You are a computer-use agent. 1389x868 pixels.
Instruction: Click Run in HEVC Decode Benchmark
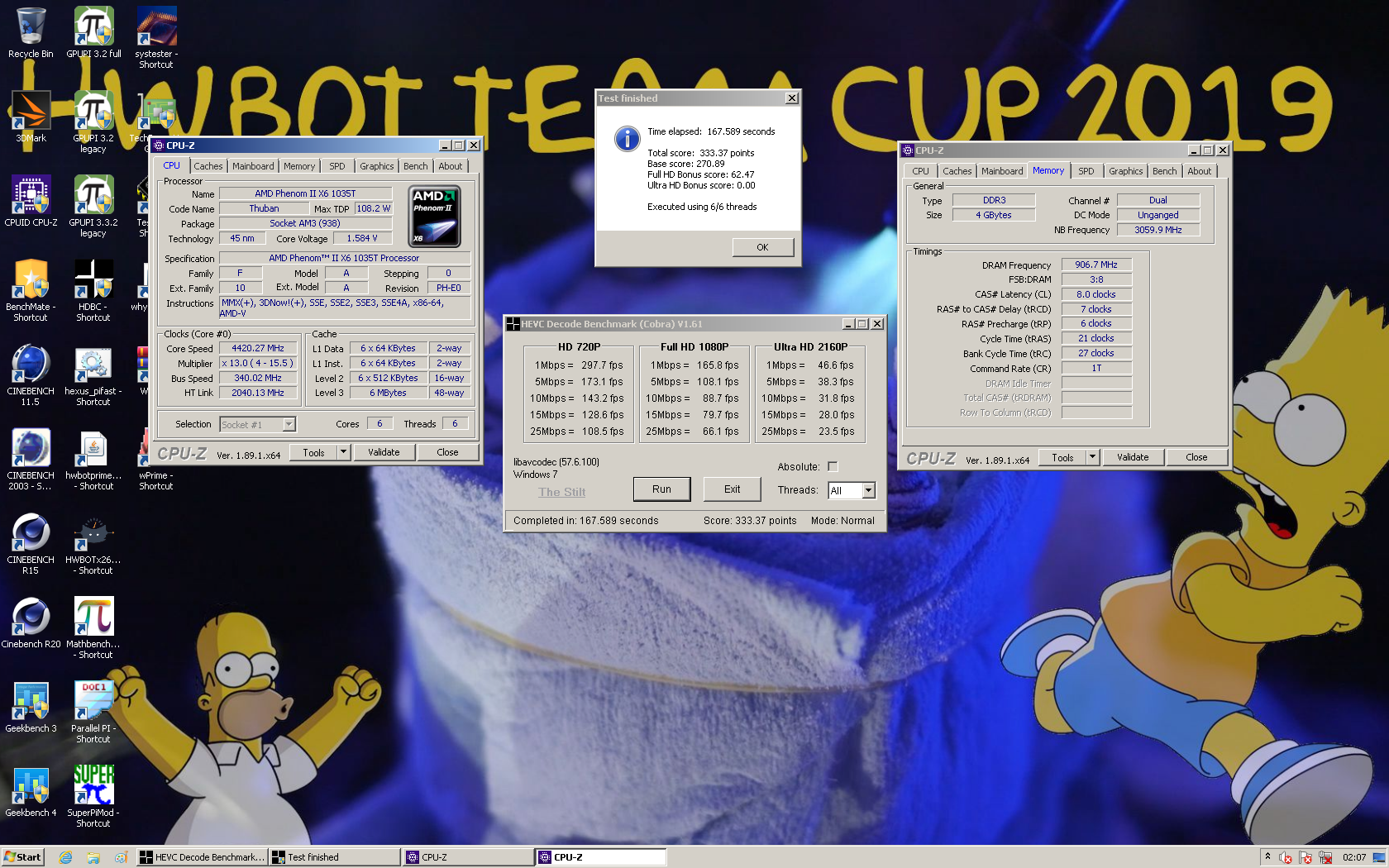click(661, 489)
